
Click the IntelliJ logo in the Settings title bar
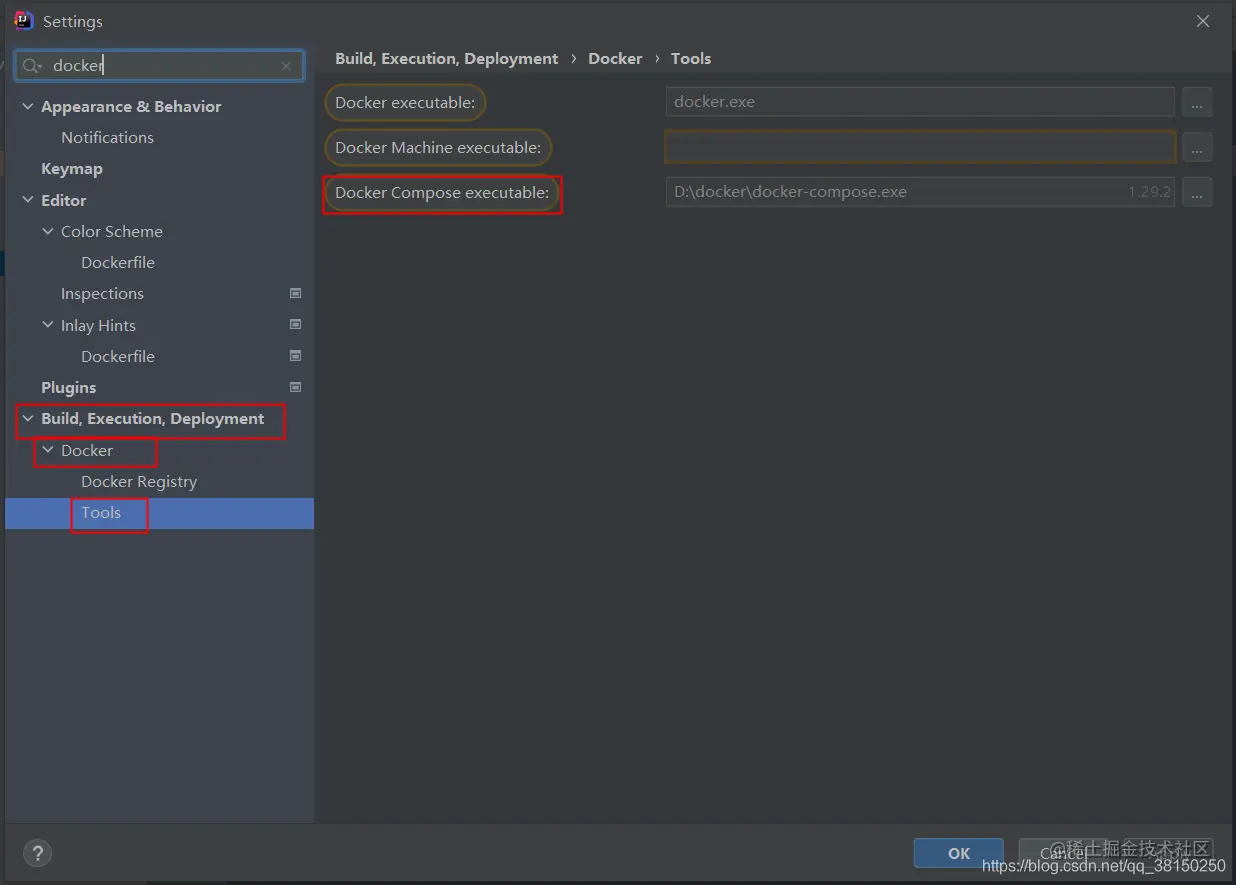24,20
